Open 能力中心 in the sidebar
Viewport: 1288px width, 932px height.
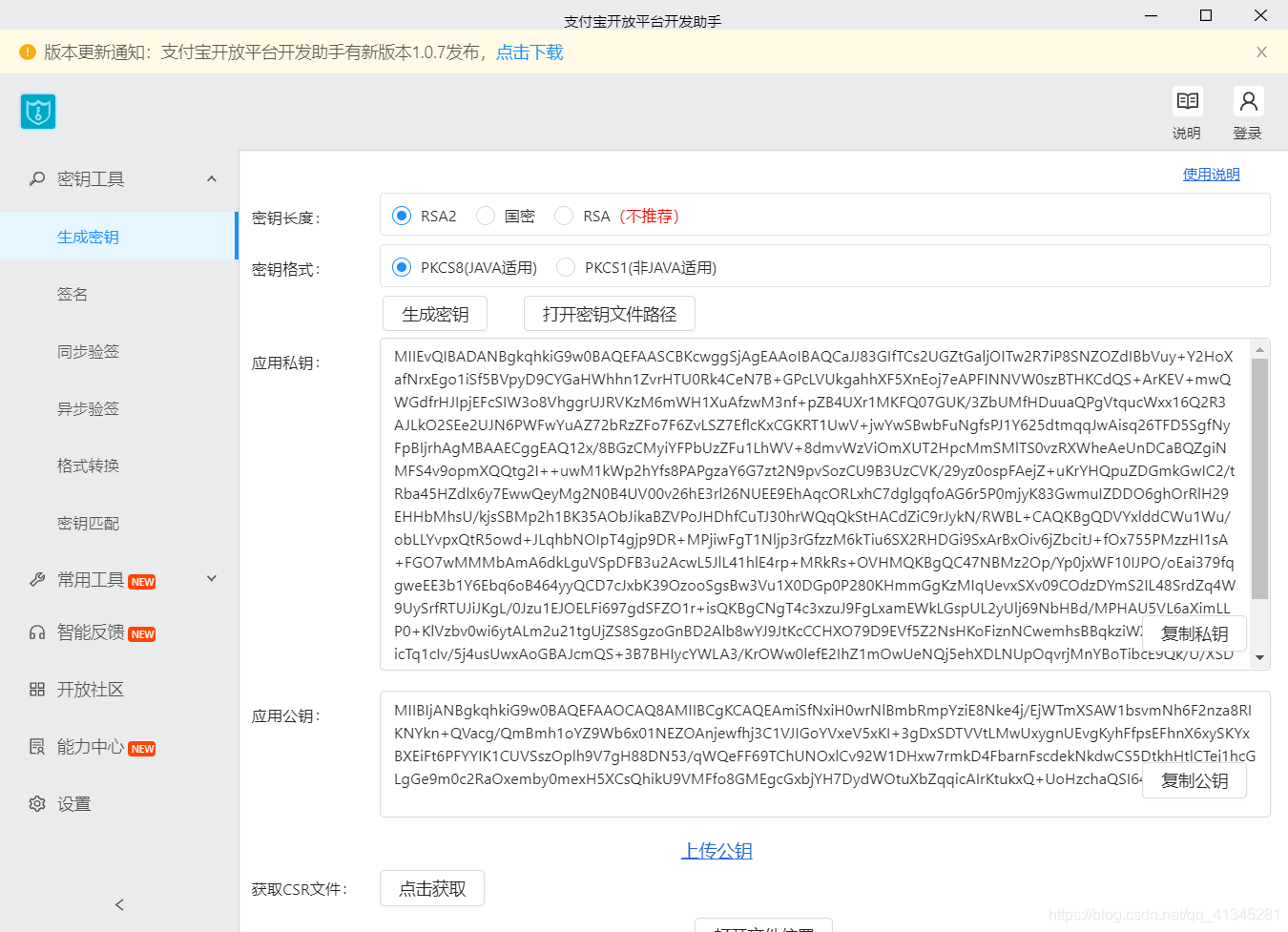(91, 746)
